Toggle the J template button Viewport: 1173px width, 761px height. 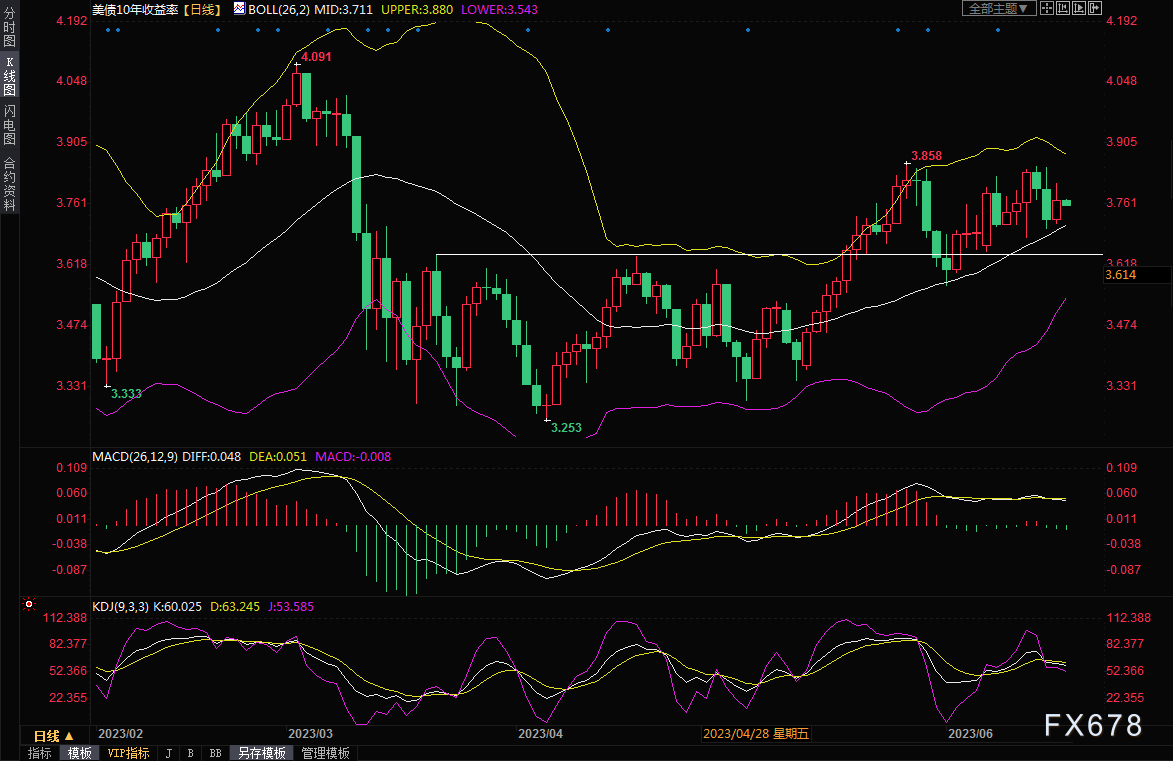click(x=167, y=753)
